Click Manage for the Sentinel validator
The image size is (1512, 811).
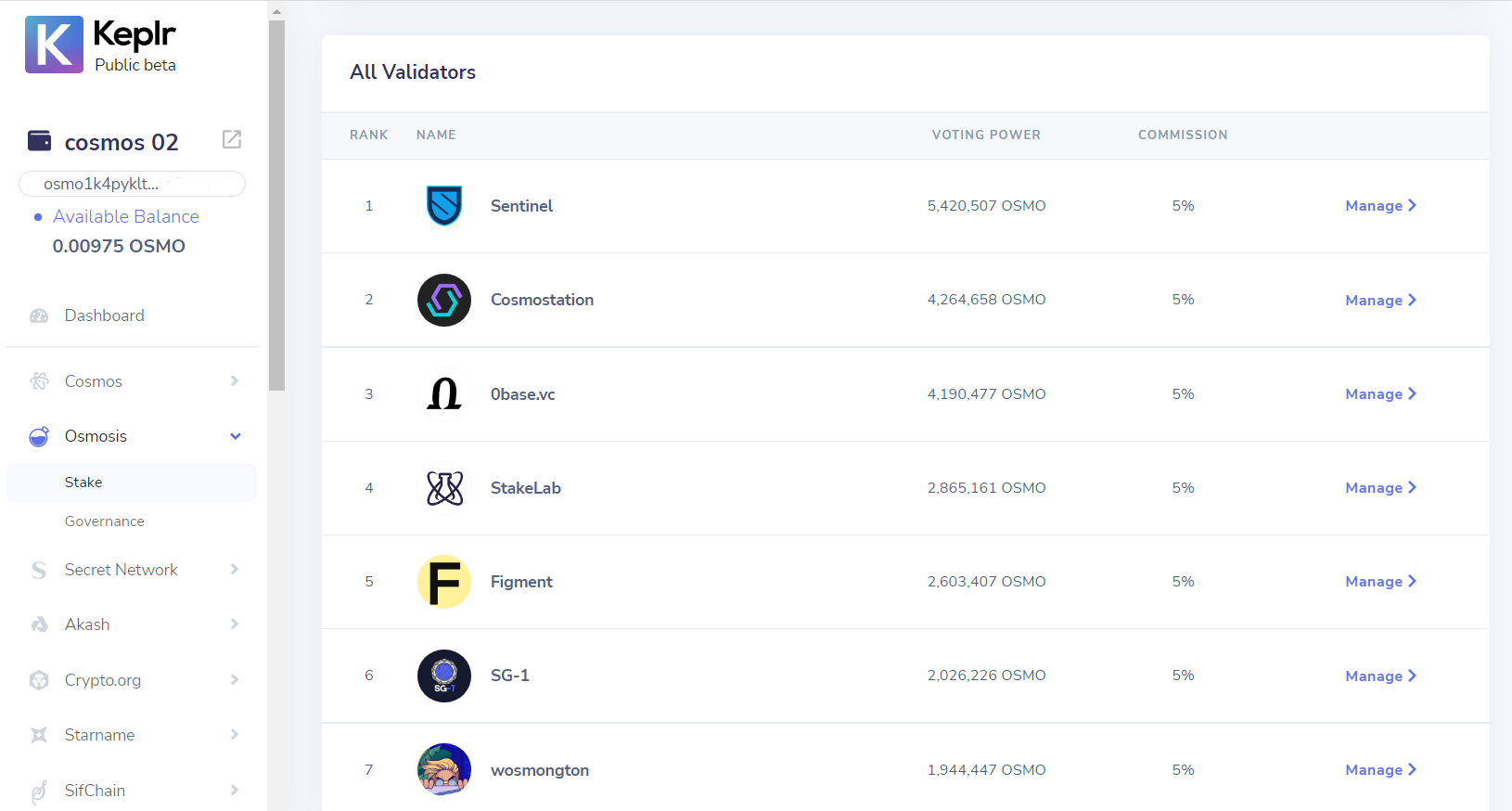tap(1380, 206)
